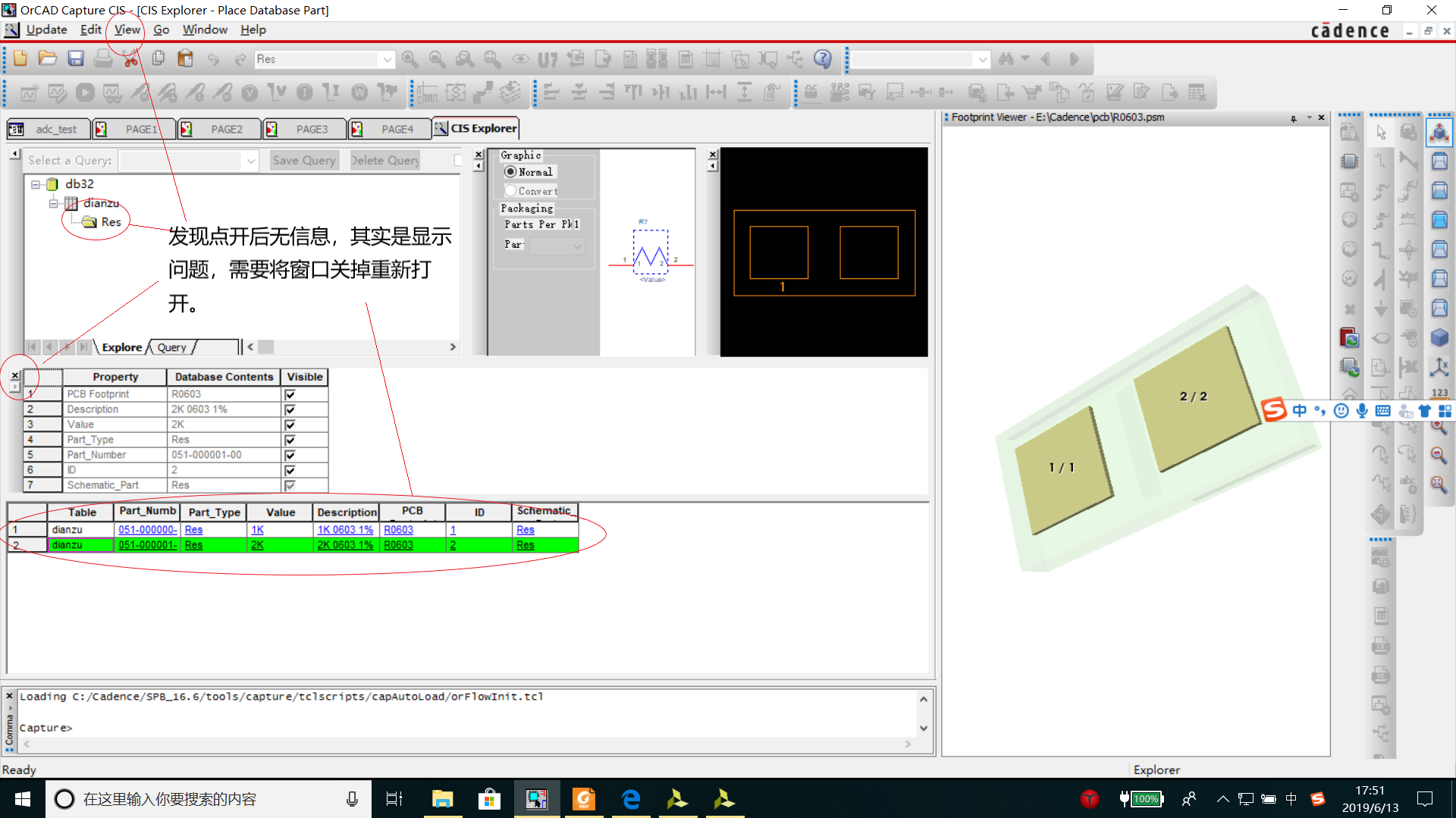Open the Go menu
The width and height of the screenshot is (1456, 818).
pos(161,30)
